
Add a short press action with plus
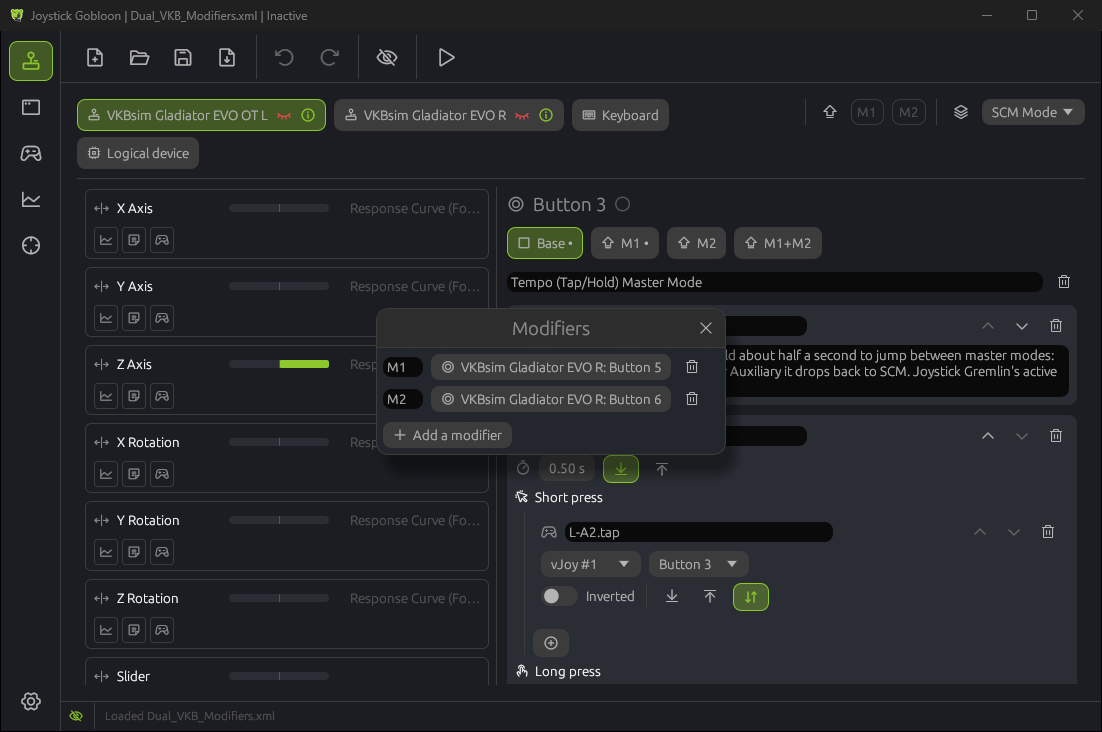(x=551, y=643)
